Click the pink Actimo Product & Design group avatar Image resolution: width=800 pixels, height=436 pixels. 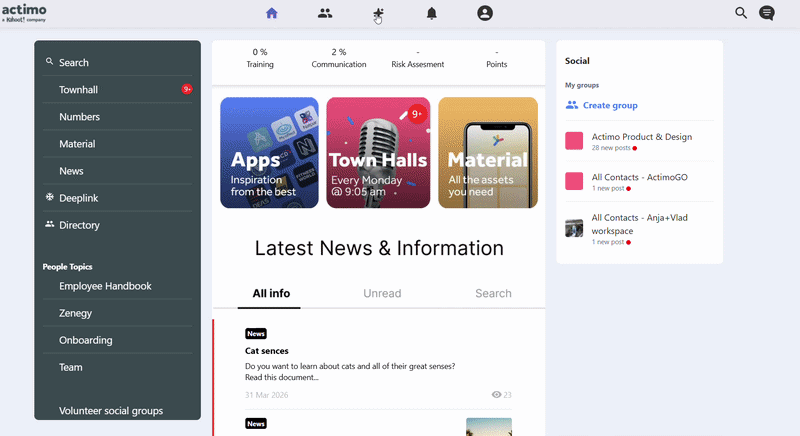(574, 141)
